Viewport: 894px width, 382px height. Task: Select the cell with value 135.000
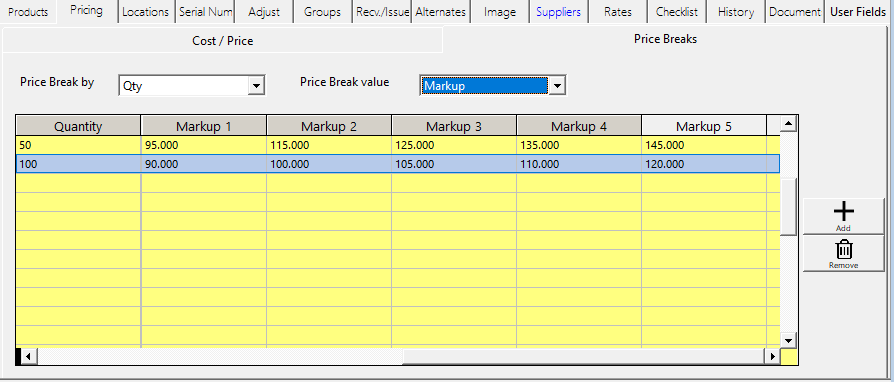579,145
